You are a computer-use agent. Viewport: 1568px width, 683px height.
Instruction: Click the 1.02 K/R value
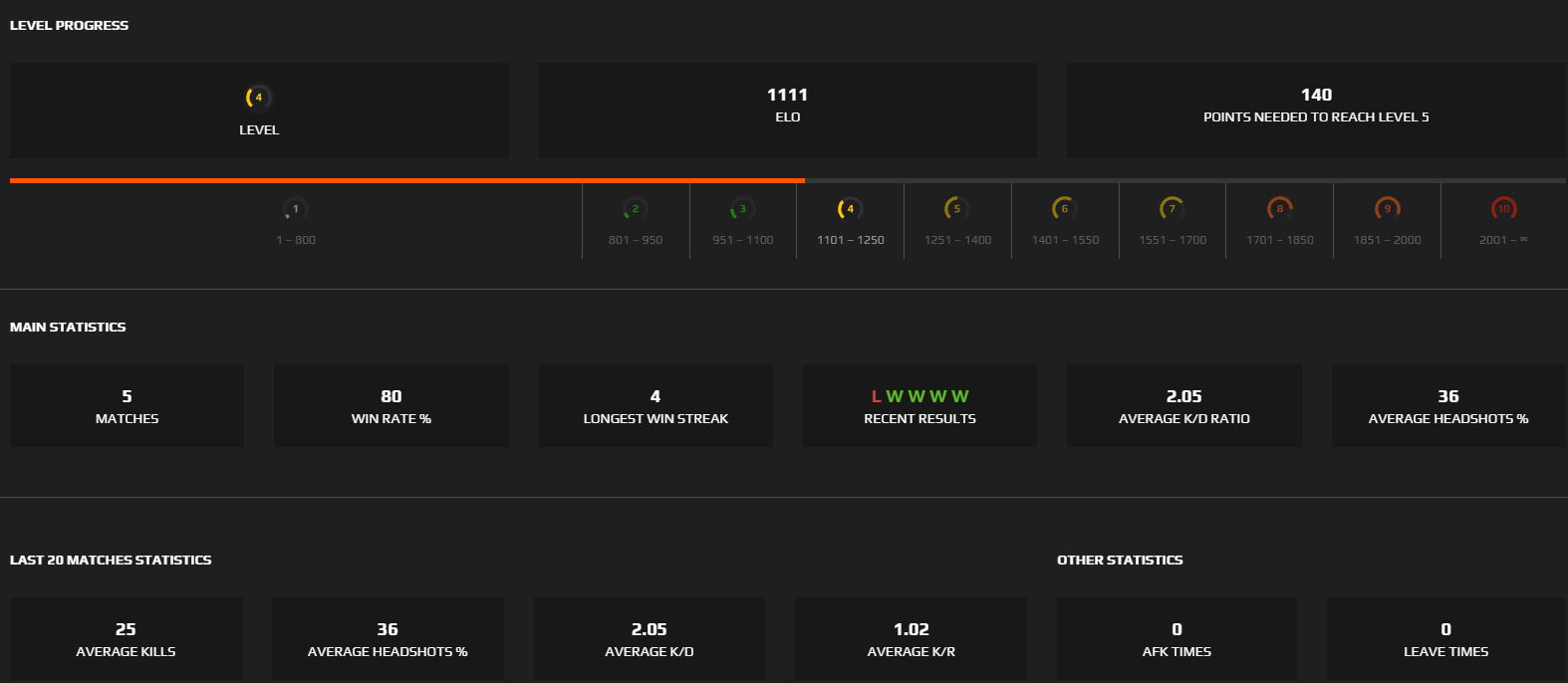912,629
